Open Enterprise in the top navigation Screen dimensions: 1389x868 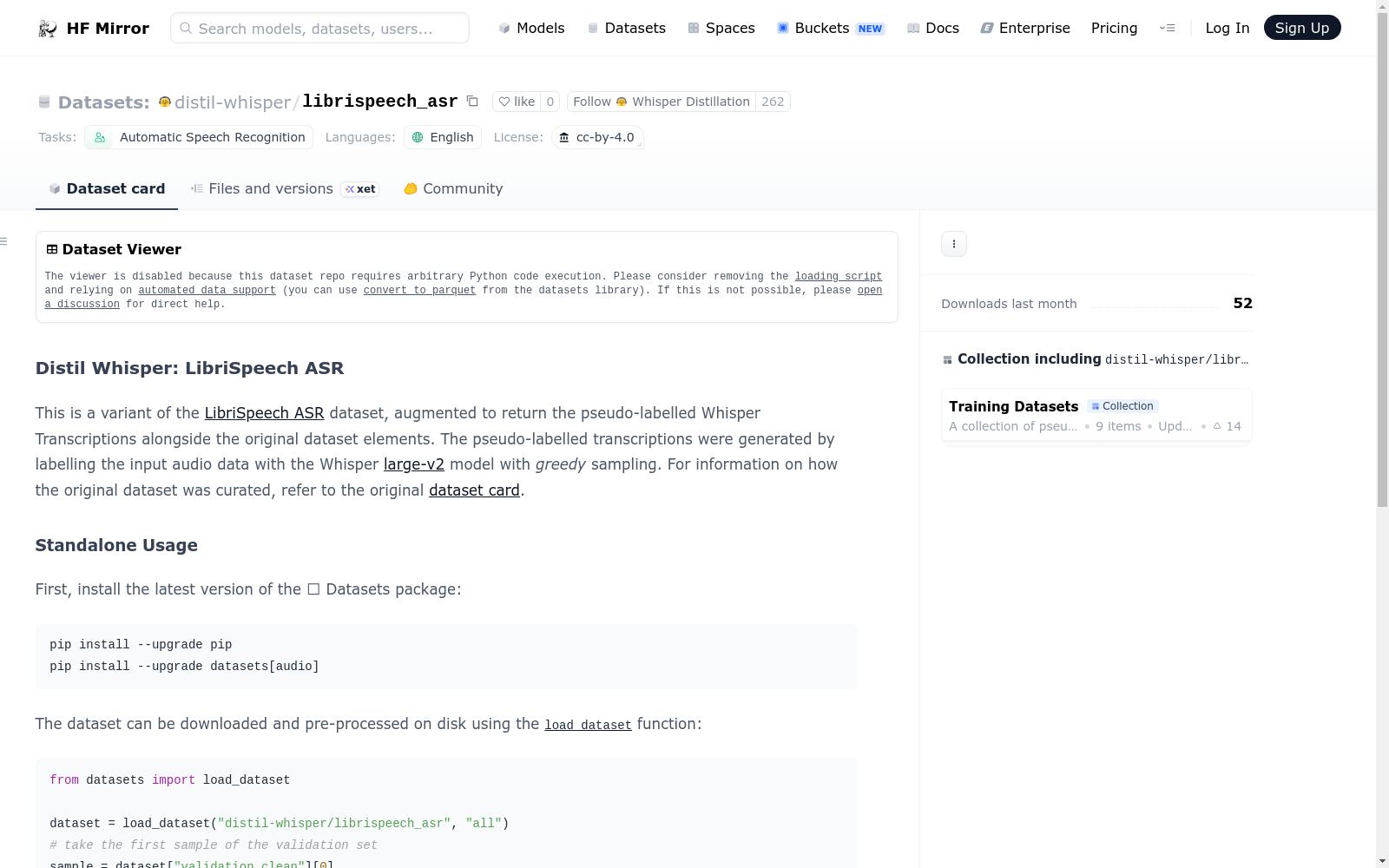point(1025,28)
